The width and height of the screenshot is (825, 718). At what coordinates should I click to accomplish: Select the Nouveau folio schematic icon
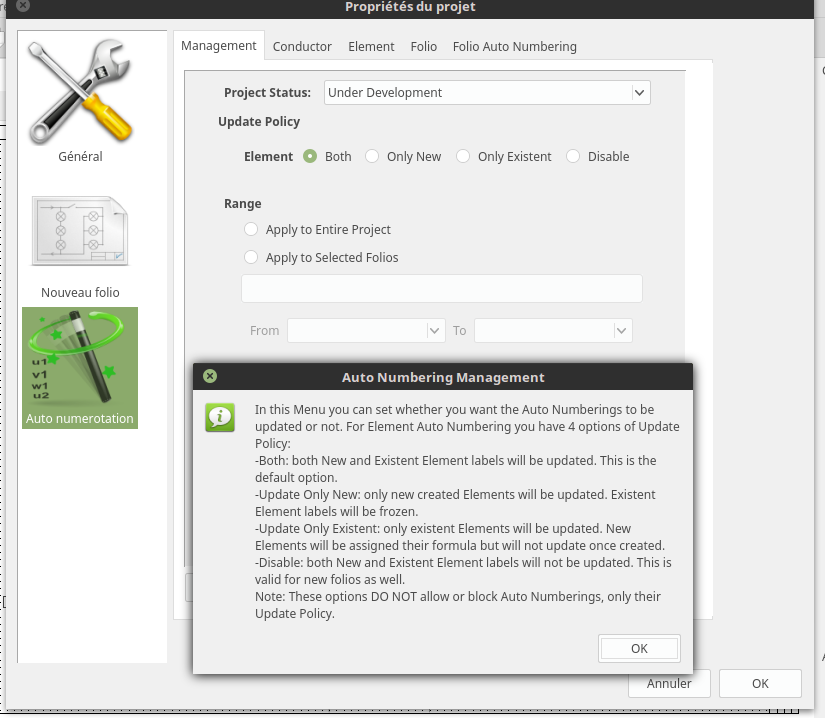[x=80, y=231]
